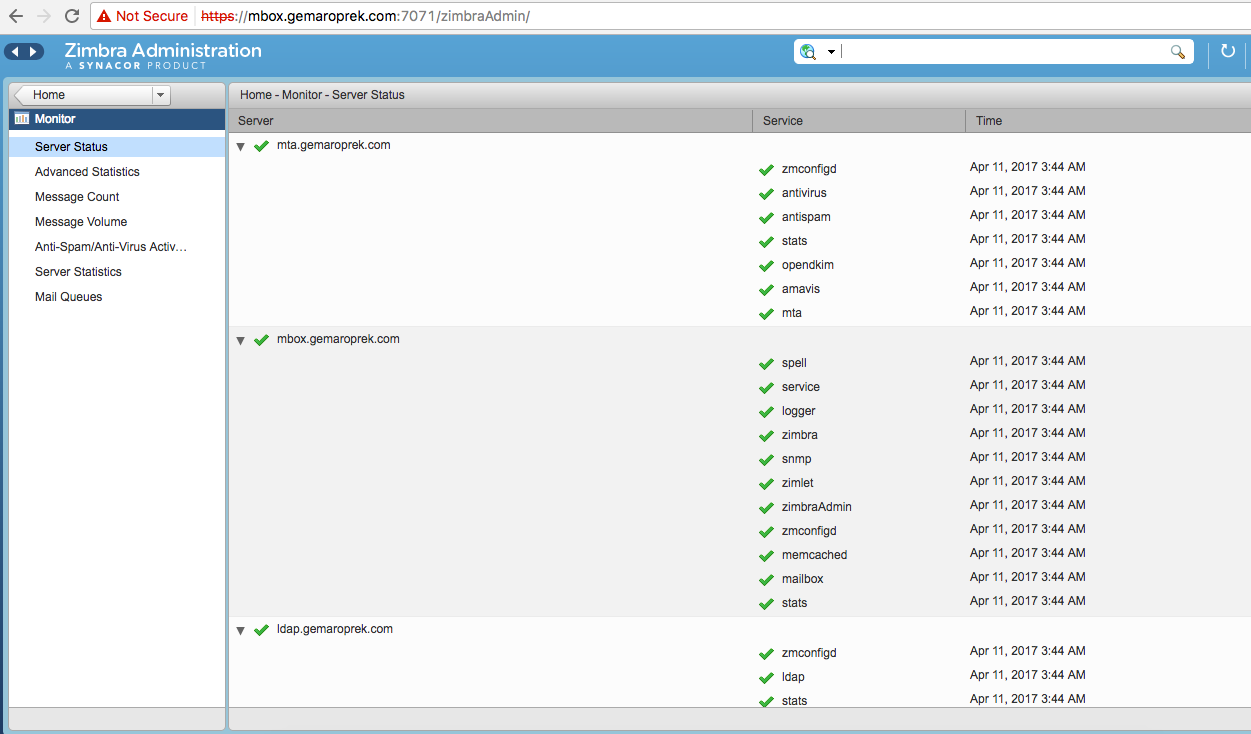This screenshot has width=1251, height=734.
Task: Click the opendkim service name
Action: [x=808, y=265]
